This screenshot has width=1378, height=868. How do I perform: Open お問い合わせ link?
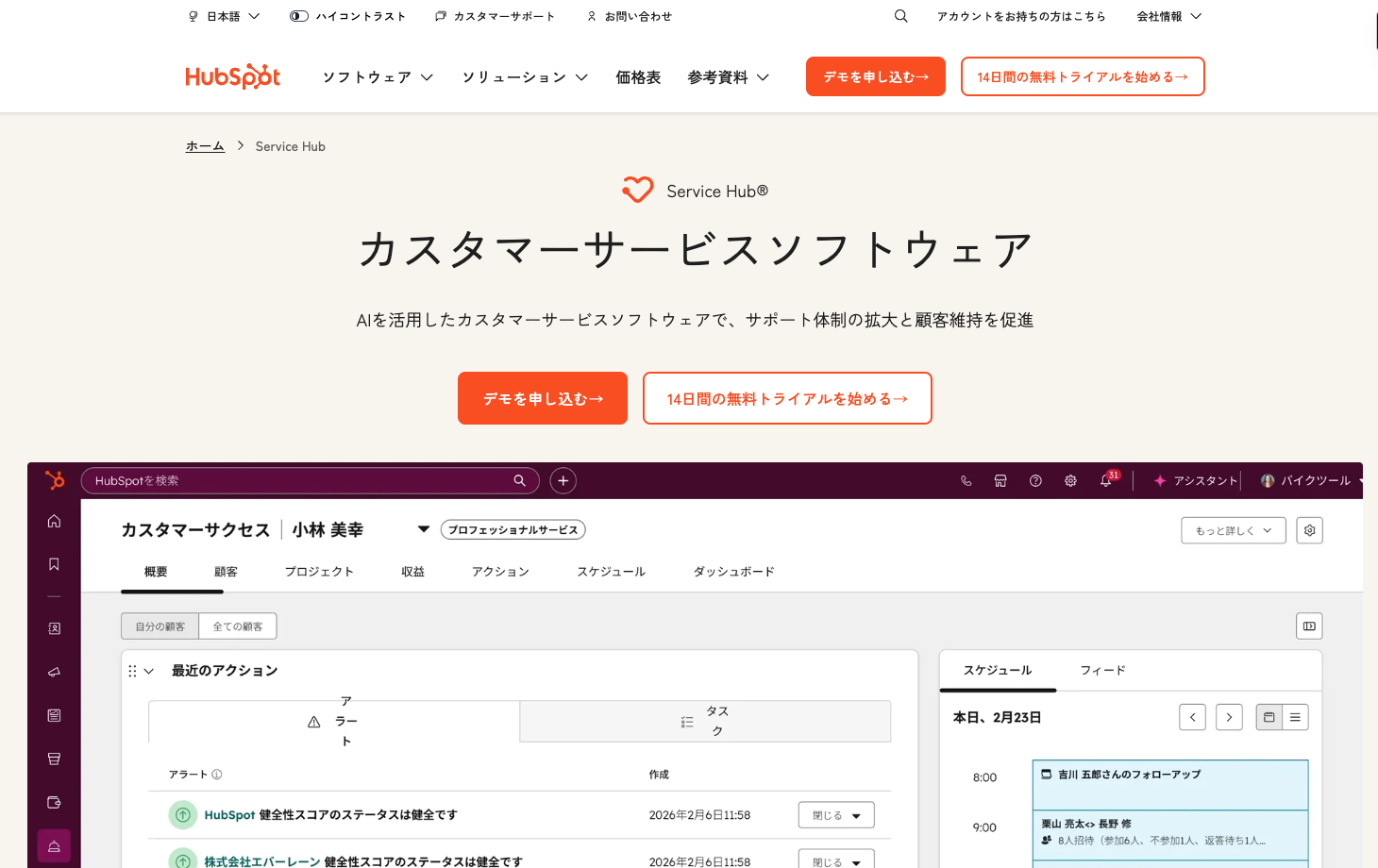click(x=630, y=16)
